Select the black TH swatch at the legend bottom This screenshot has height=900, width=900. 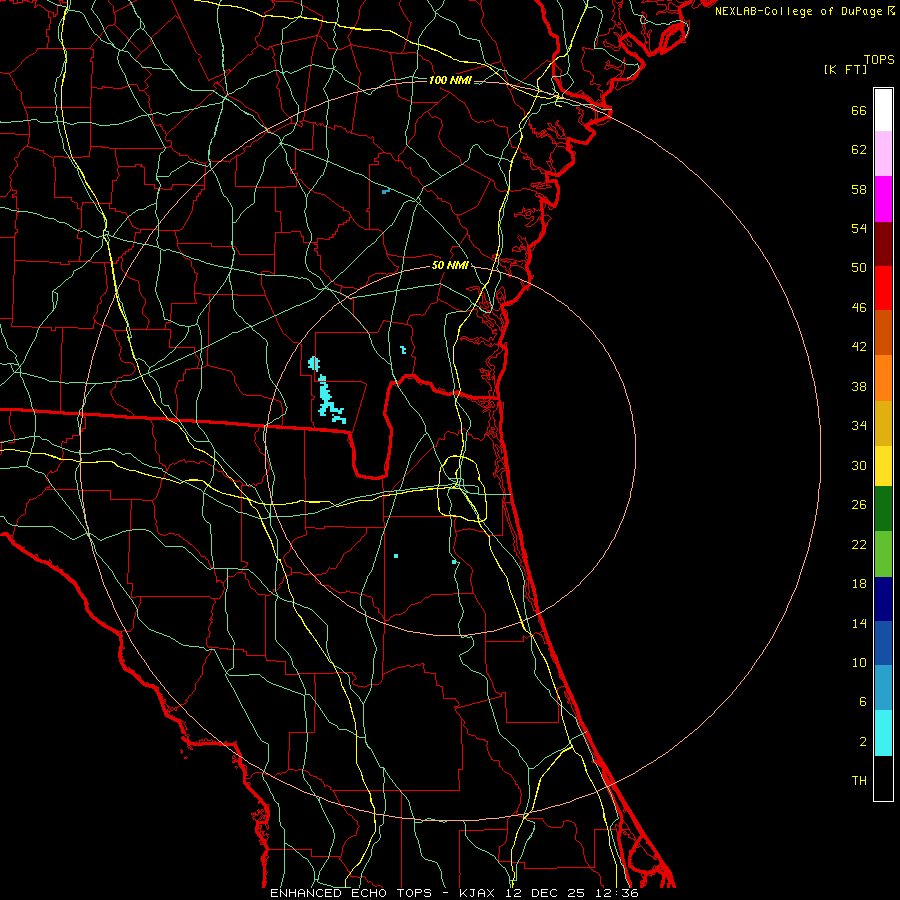(x=883, y=778)
